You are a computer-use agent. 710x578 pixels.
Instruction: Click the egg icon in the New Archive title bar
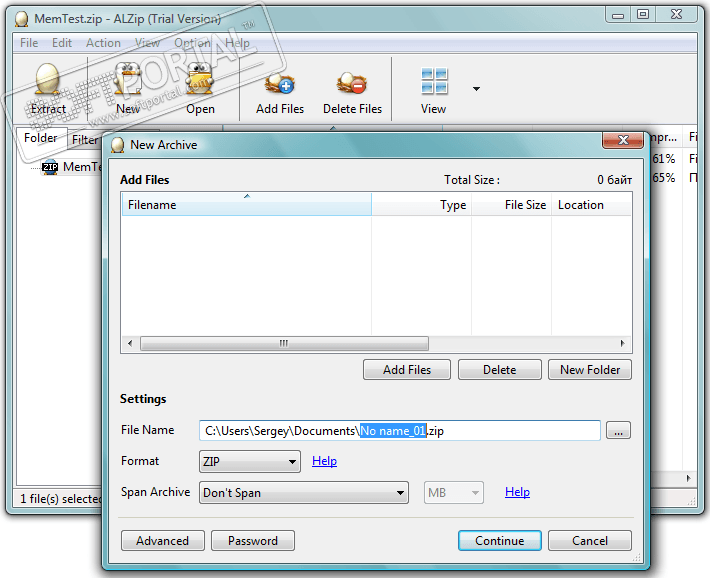click(x=118, y=145)
